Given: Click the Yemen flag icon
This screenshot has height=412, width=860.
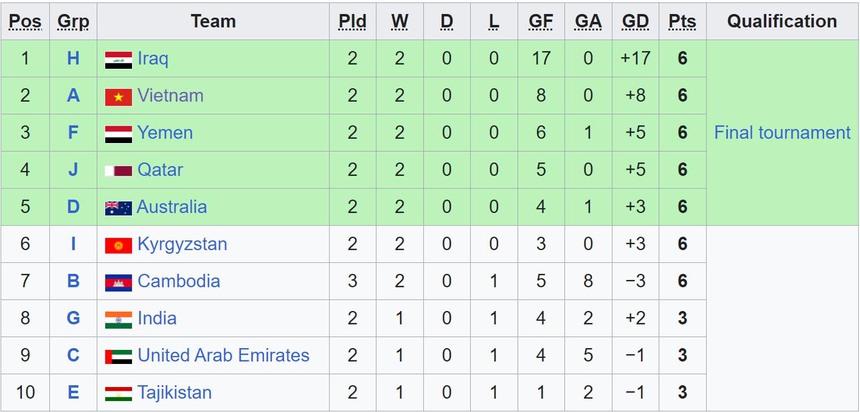Looking at the screenshot, I should pos(118,133).
